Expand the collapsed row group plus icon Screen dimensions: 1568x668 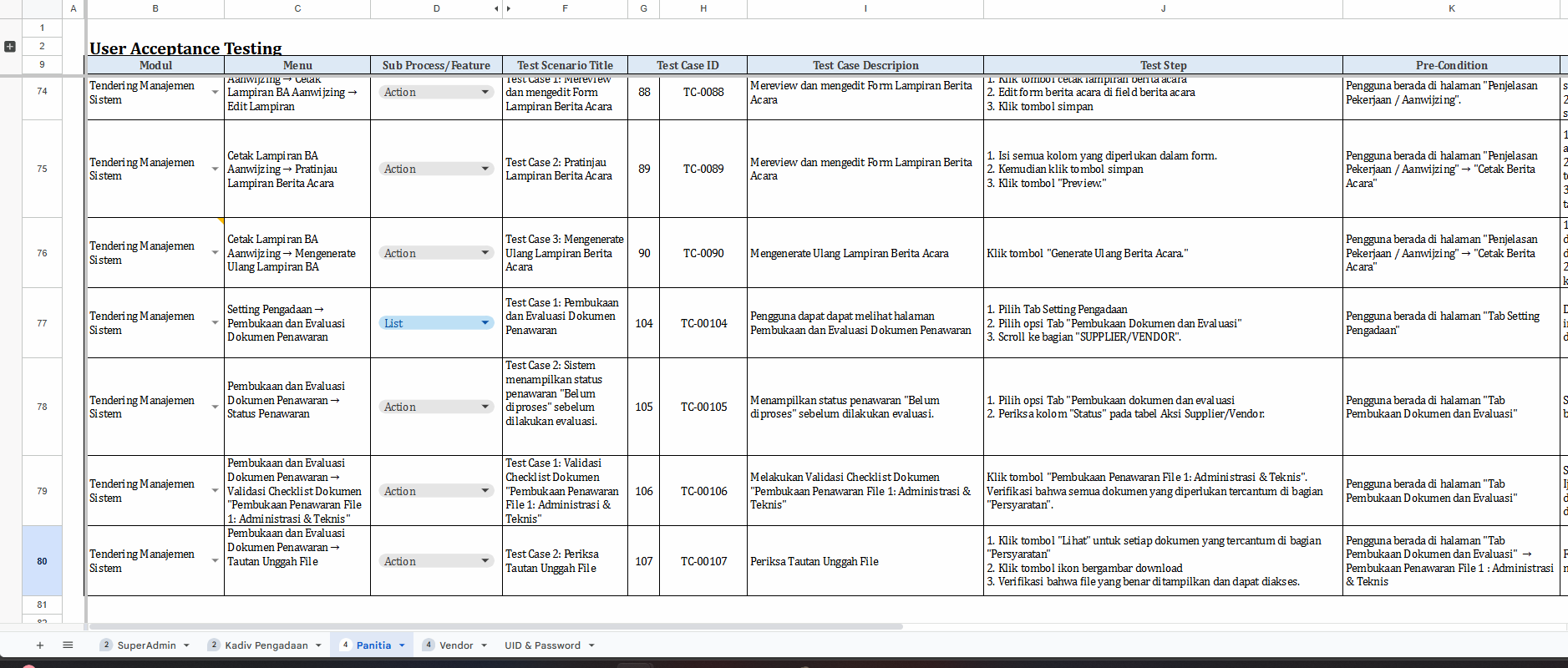click(x=10, y=47)
